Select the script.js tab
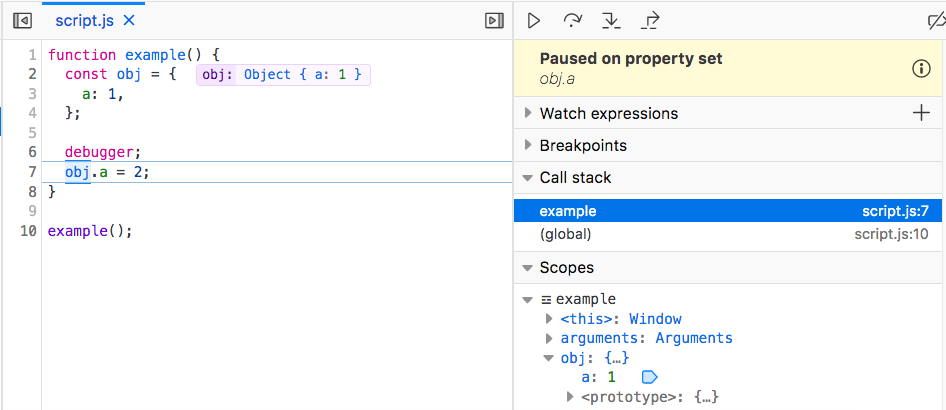 pyautogui.click(x=84, y=20)
